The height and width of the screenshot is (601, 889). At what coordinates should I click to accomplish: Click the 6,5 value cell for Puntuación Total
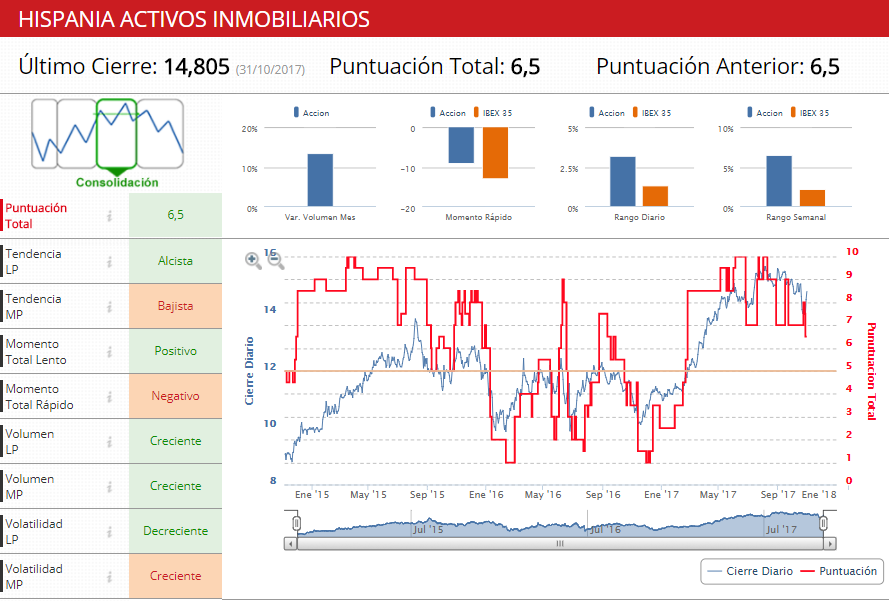[x=175, y=215]
